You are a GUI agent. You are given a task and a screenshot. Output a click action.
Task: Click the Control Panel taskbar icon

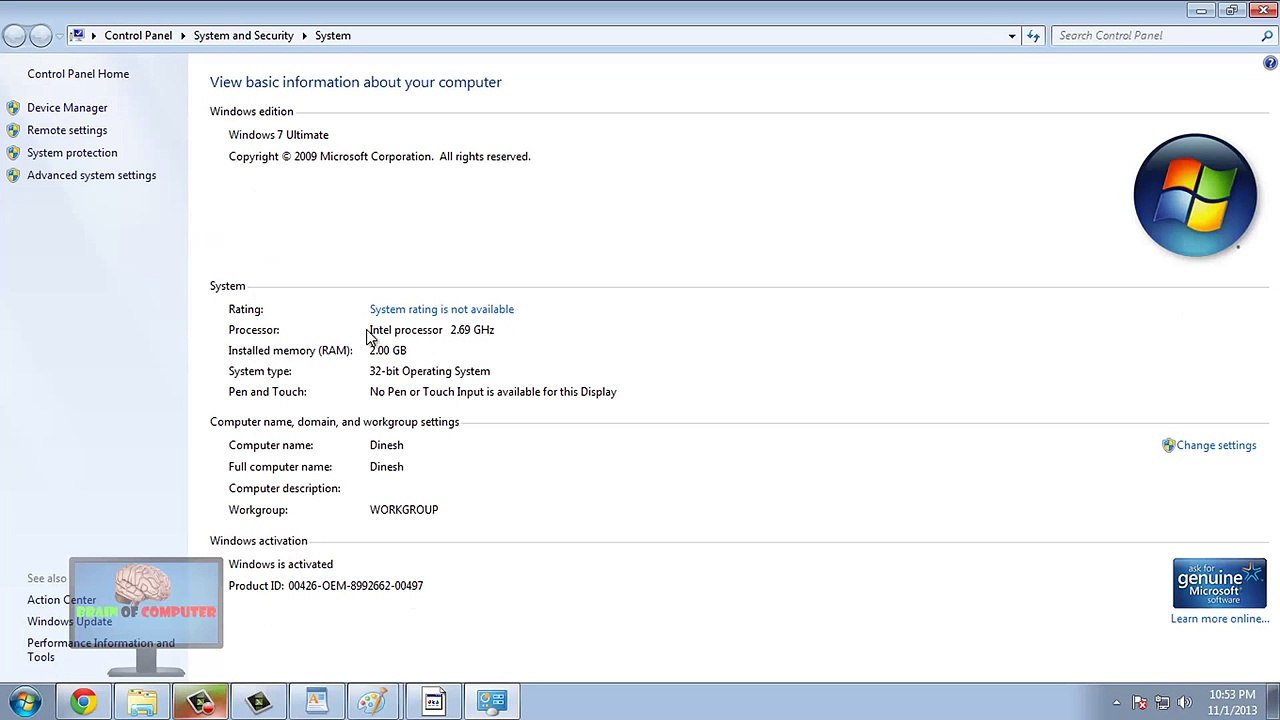[492, 702]
